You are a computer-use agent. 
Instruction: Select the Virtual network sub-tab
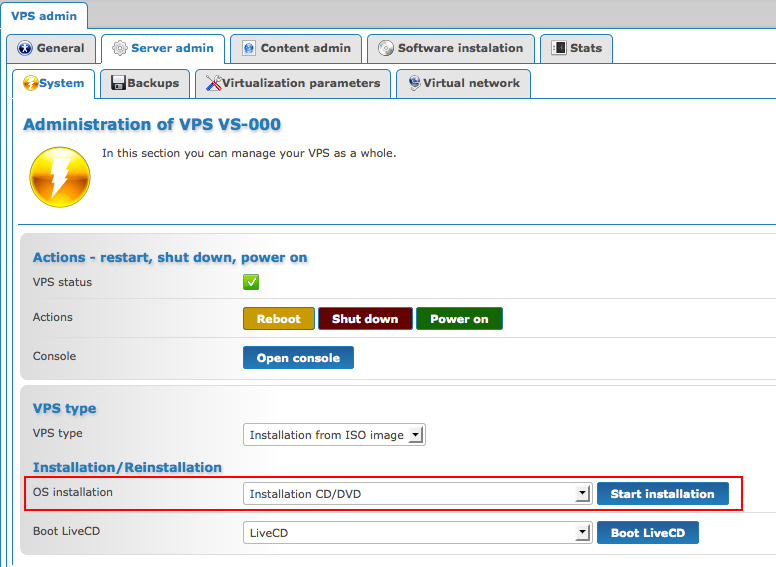[464, 84]
